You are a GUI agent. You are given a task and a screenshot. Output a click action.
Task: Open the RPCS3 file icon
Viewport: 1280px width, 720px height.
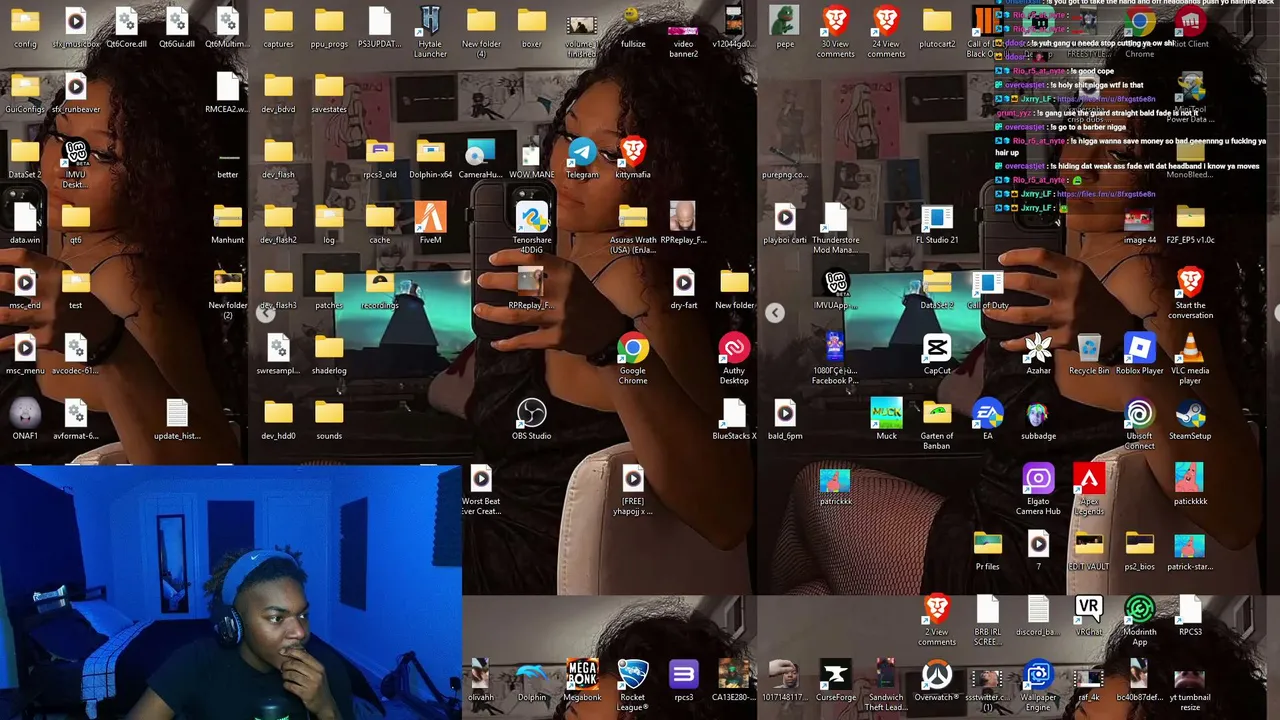click(x=1190, y=609)
